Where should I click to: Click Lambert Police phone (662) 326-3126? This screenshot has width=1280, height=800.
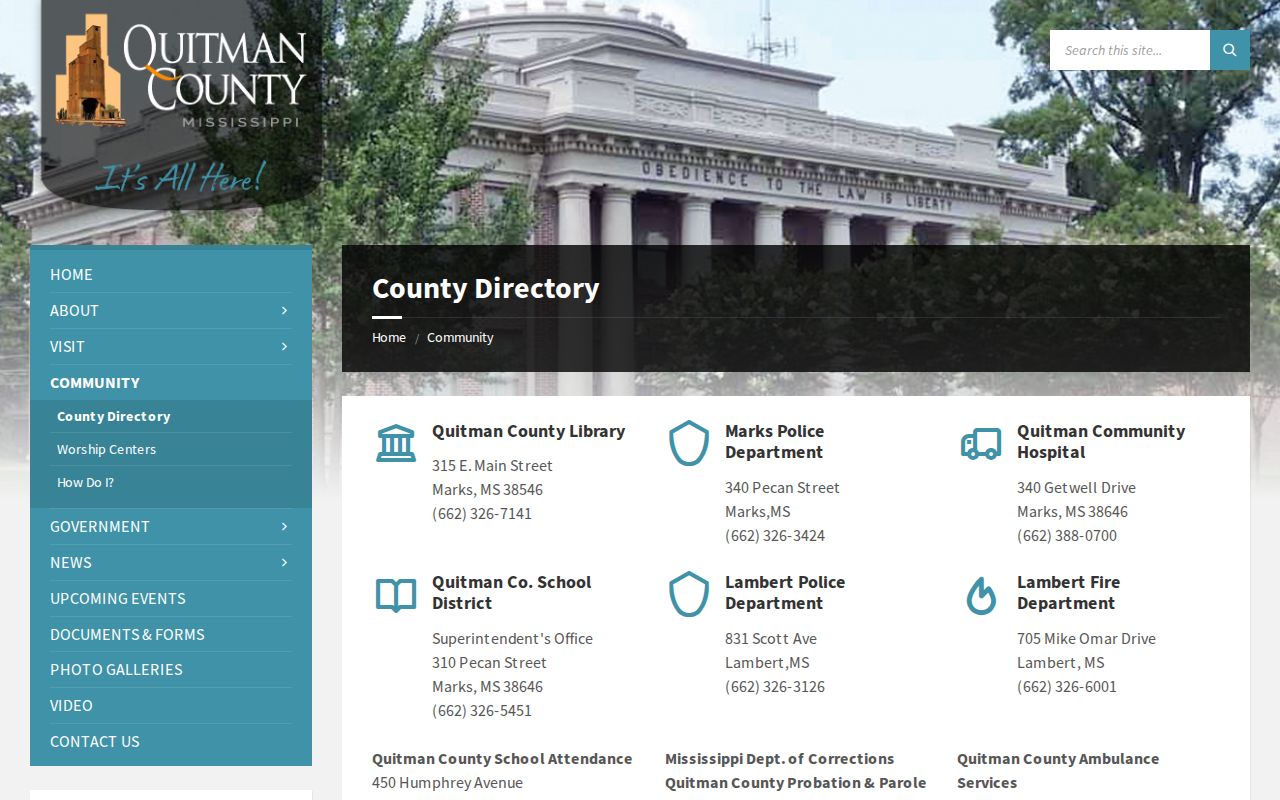[x=775, y=686]
